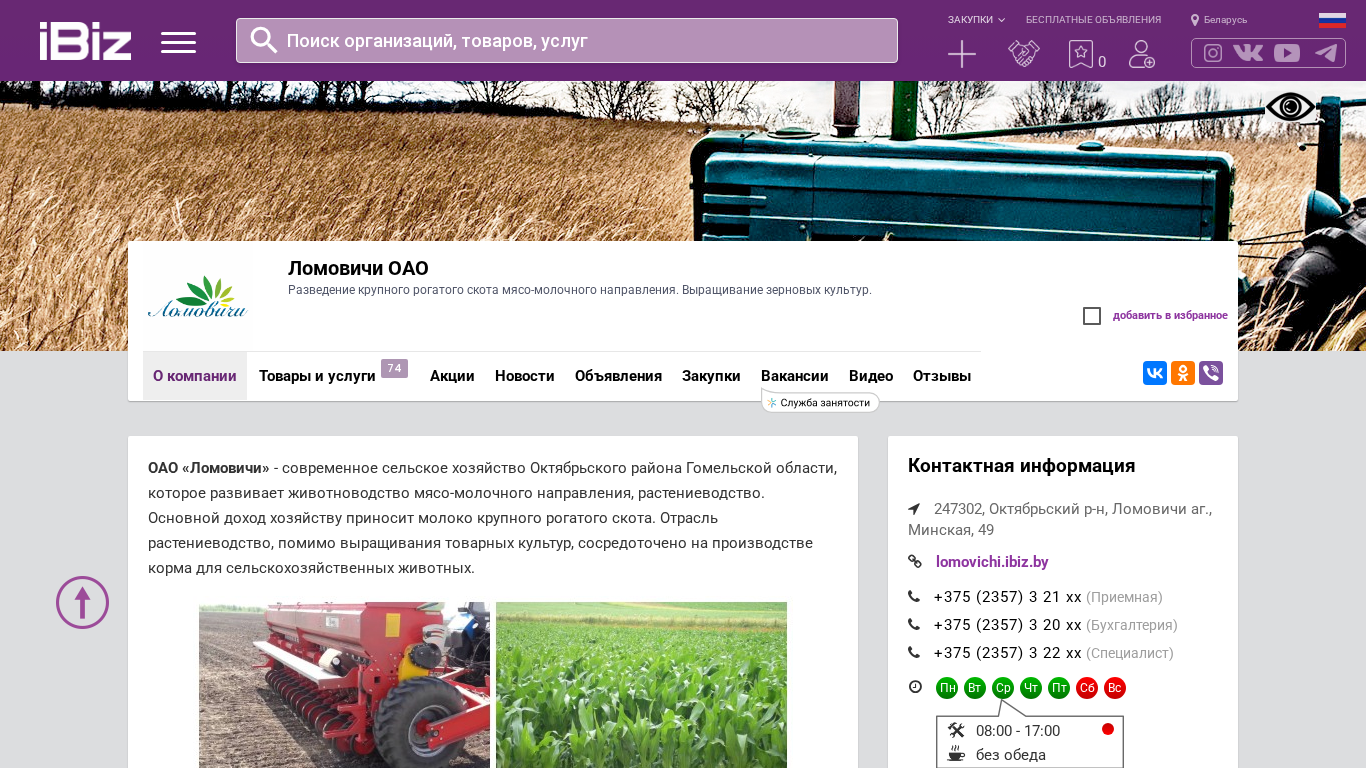Screen dimensions: 1366x768
Task: Open the VK icon in header
Action: click(x=1248, y=53)
